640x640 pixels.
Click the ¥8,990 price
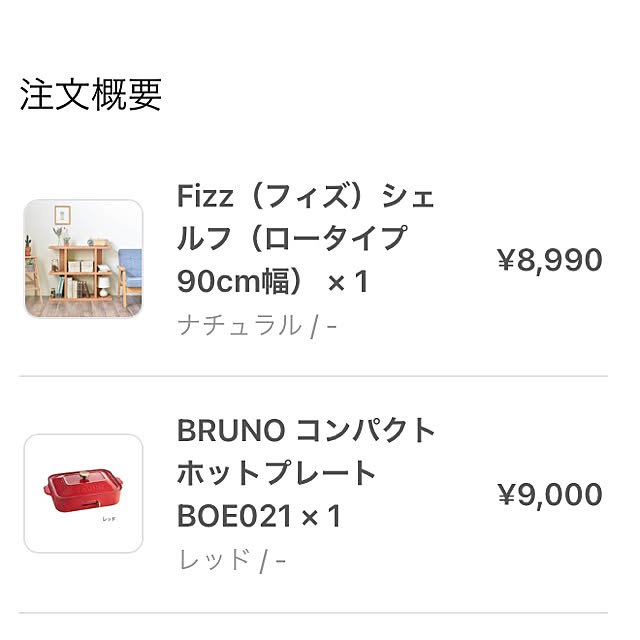pyautogui.click(x=550, y=260)
